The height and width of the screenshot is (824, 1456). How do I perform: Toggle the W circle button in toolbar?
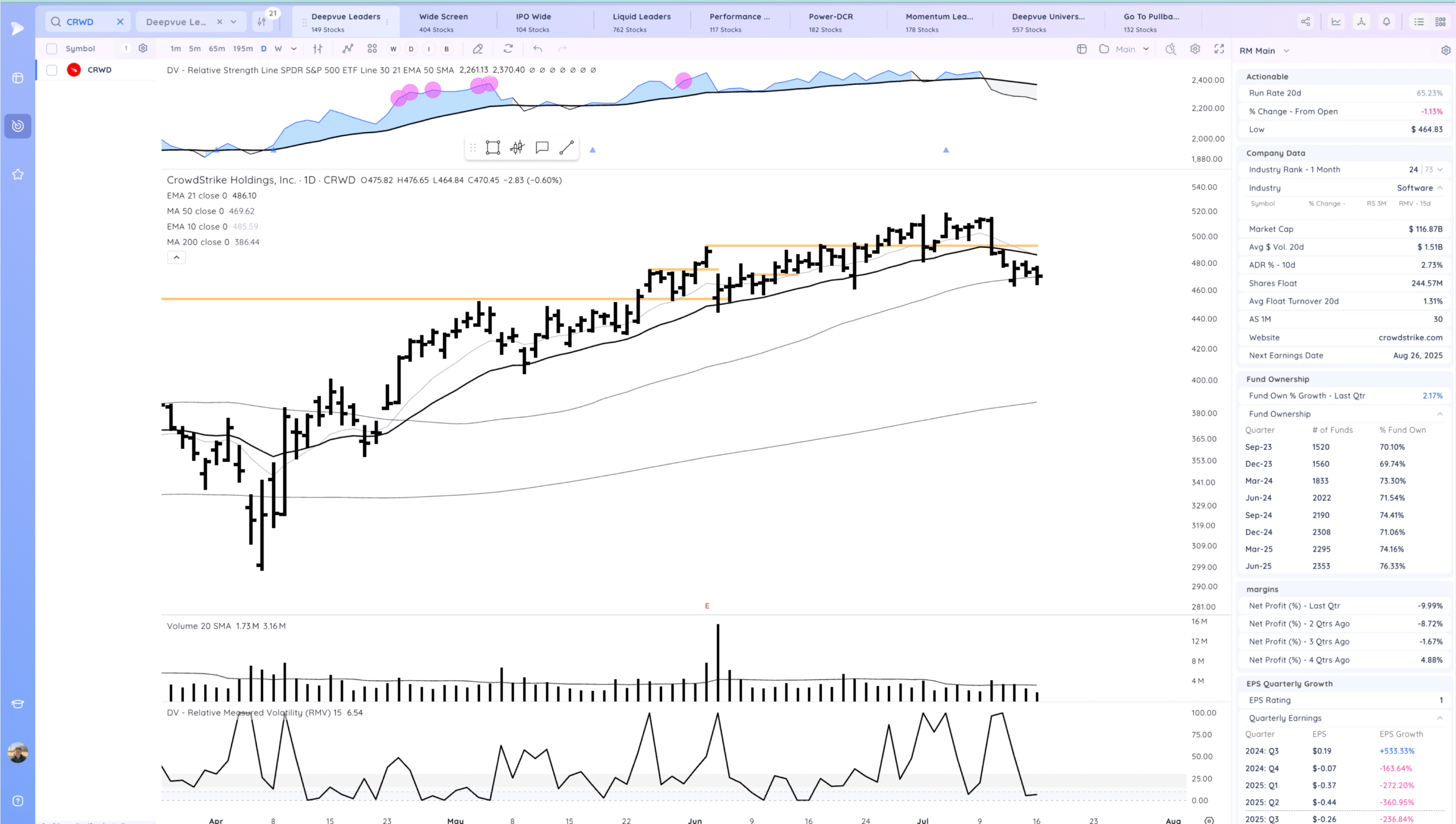(x=393, y=49)
